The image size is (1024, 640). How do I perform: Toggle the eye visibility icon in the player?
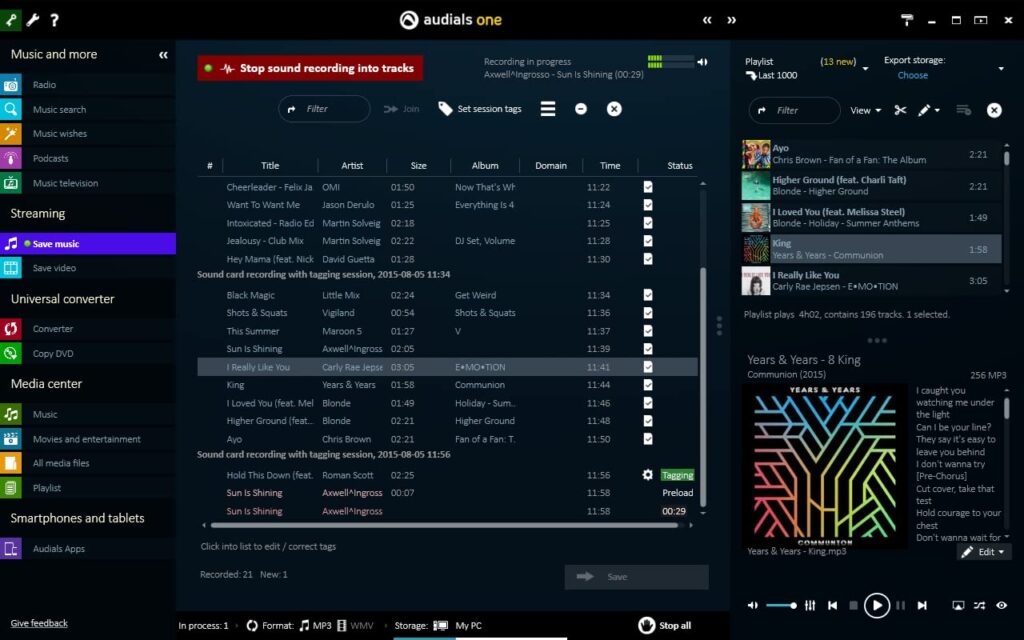pos(1001,605)
